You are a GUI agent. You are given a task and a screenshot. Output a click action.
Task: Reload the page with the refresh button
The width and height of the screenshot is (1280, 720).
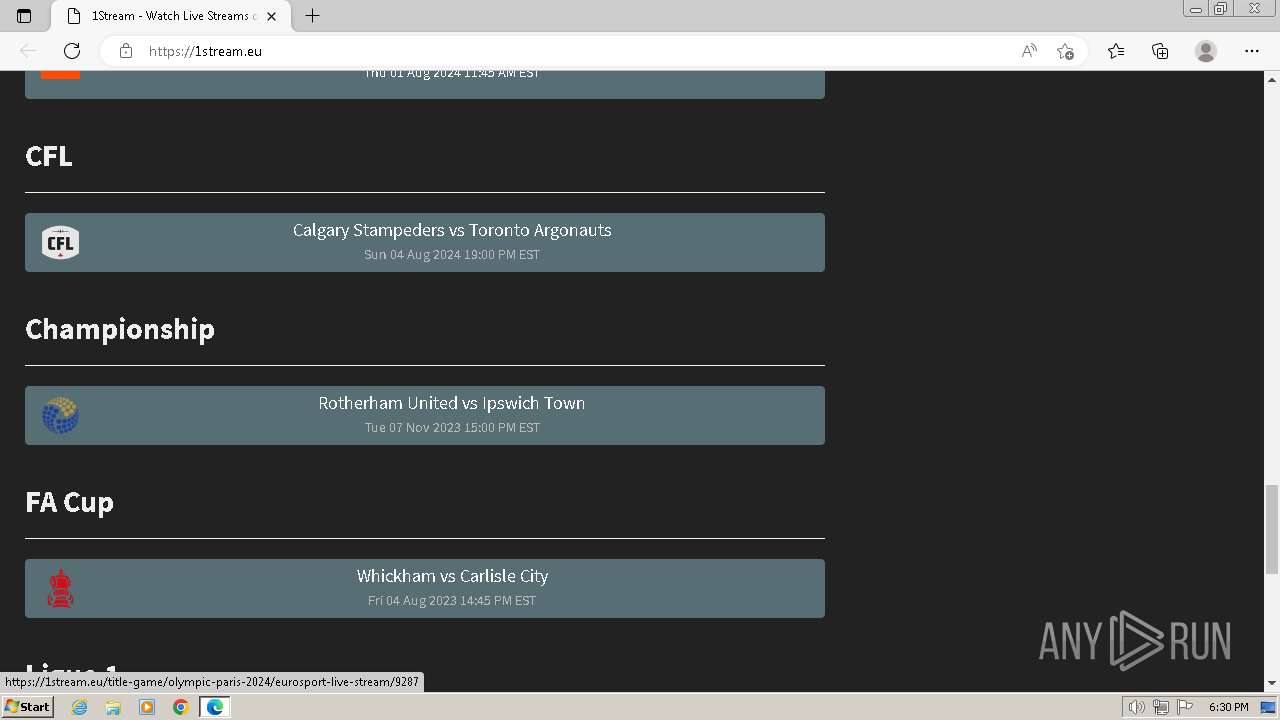pyautogui.click(x=72, y=51)
